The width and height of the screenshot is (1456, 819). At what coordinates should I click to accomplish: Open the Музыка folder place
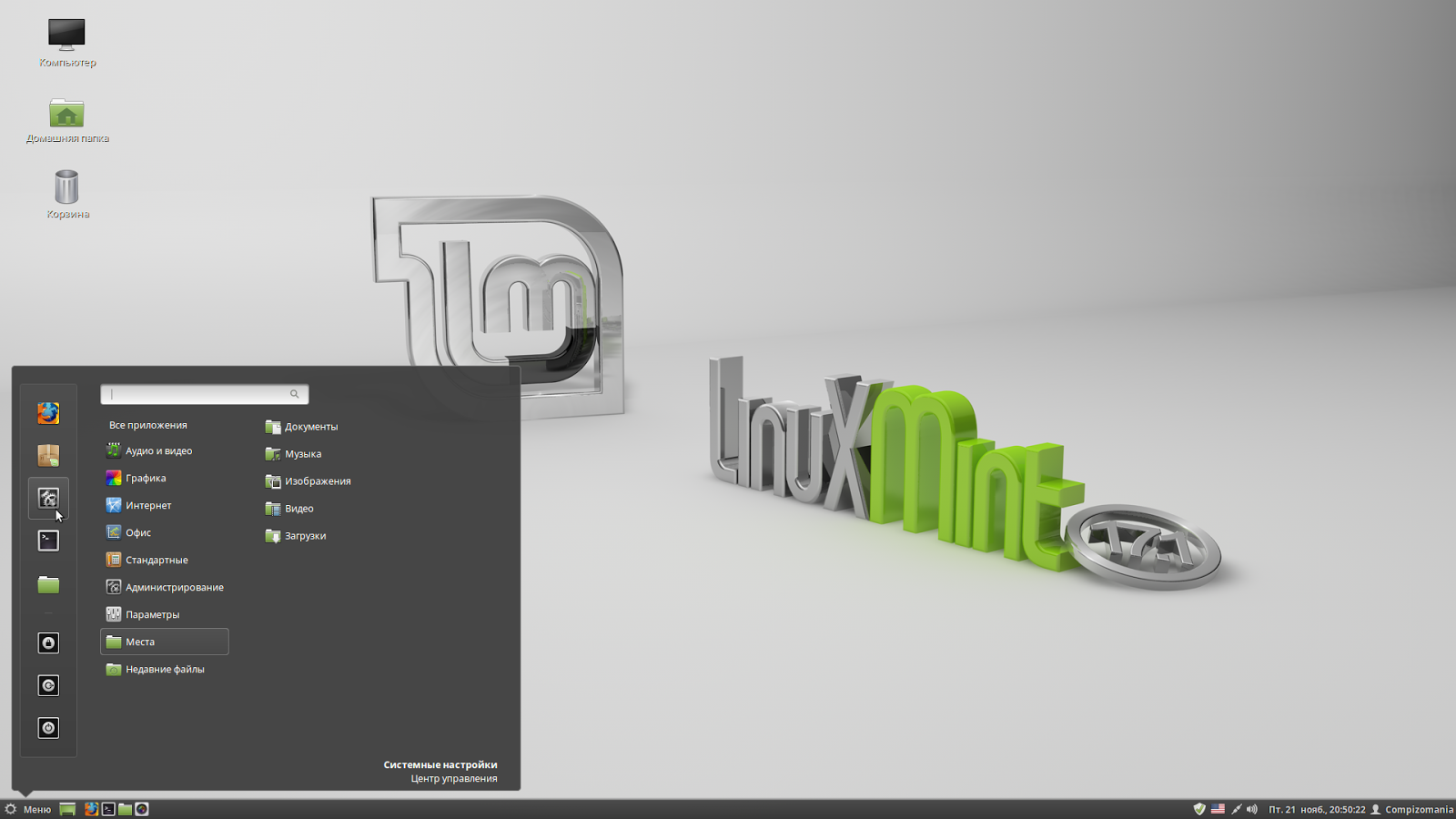(293, 453)
